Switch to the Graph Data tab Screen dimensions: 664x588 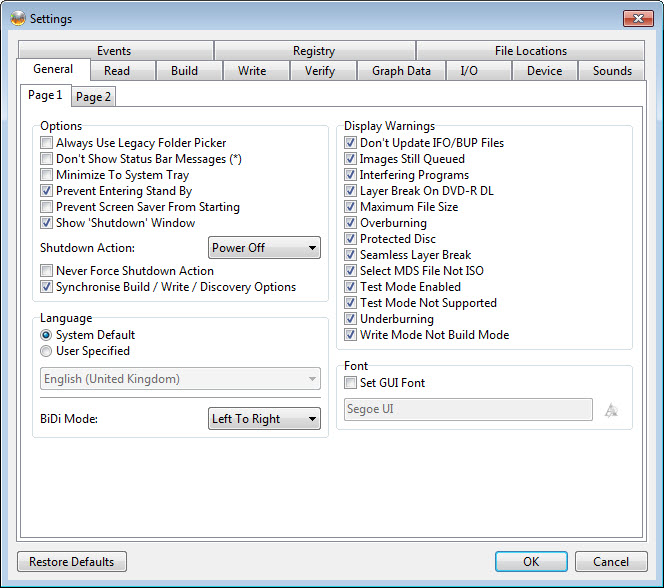point(401,71)
